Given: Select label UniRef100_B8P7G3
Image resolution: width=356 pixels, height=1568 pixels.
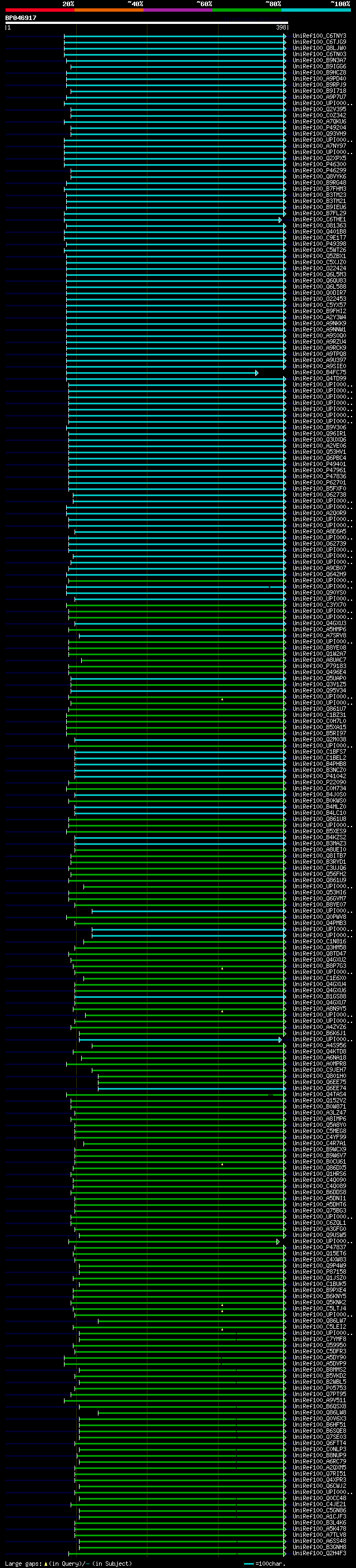Looking at the screenshot, I should (319, 966).
